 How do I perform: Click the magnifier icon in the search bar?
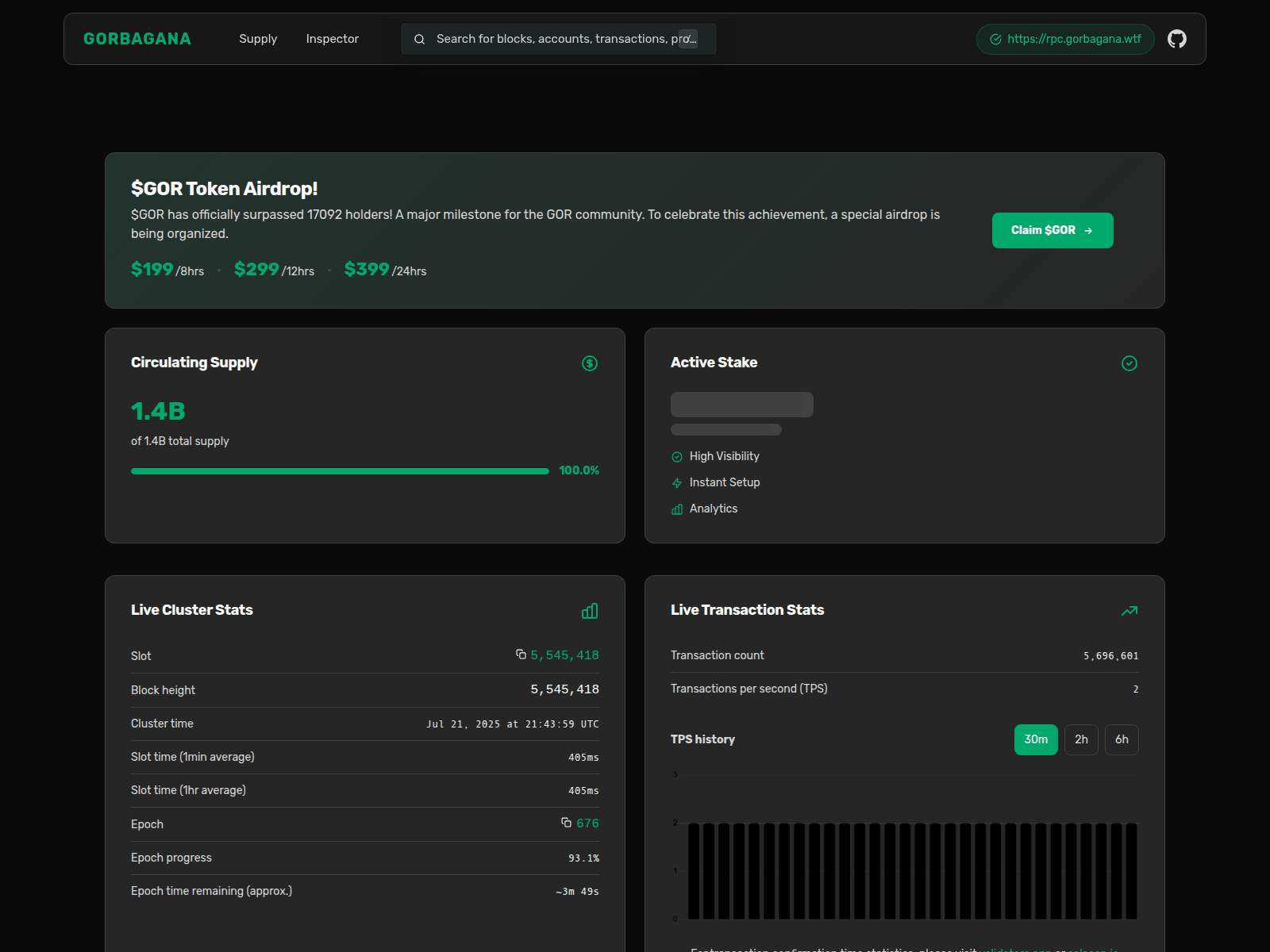tap(419, 38)
